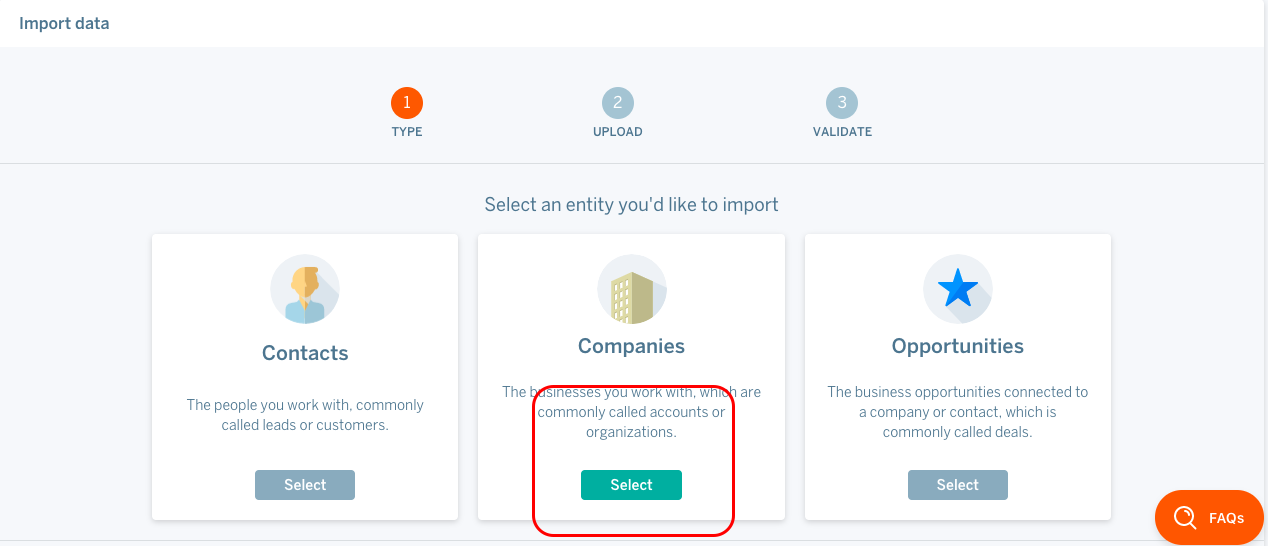Choose Select on the Companies card
This screenshot has height=546, width=1268.
[x=631, y=485]
